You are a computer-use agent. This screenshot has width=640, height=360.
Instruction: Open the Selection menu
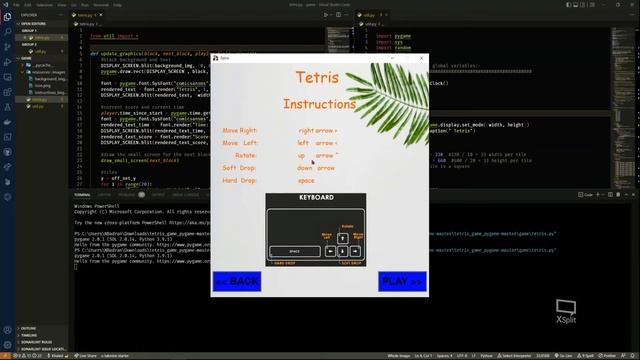pyautogui.click(x=44, y=5)
